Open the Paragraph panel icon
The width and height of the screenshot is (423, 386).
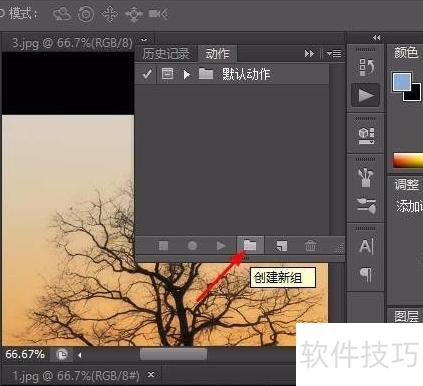(x=366, y=275)
